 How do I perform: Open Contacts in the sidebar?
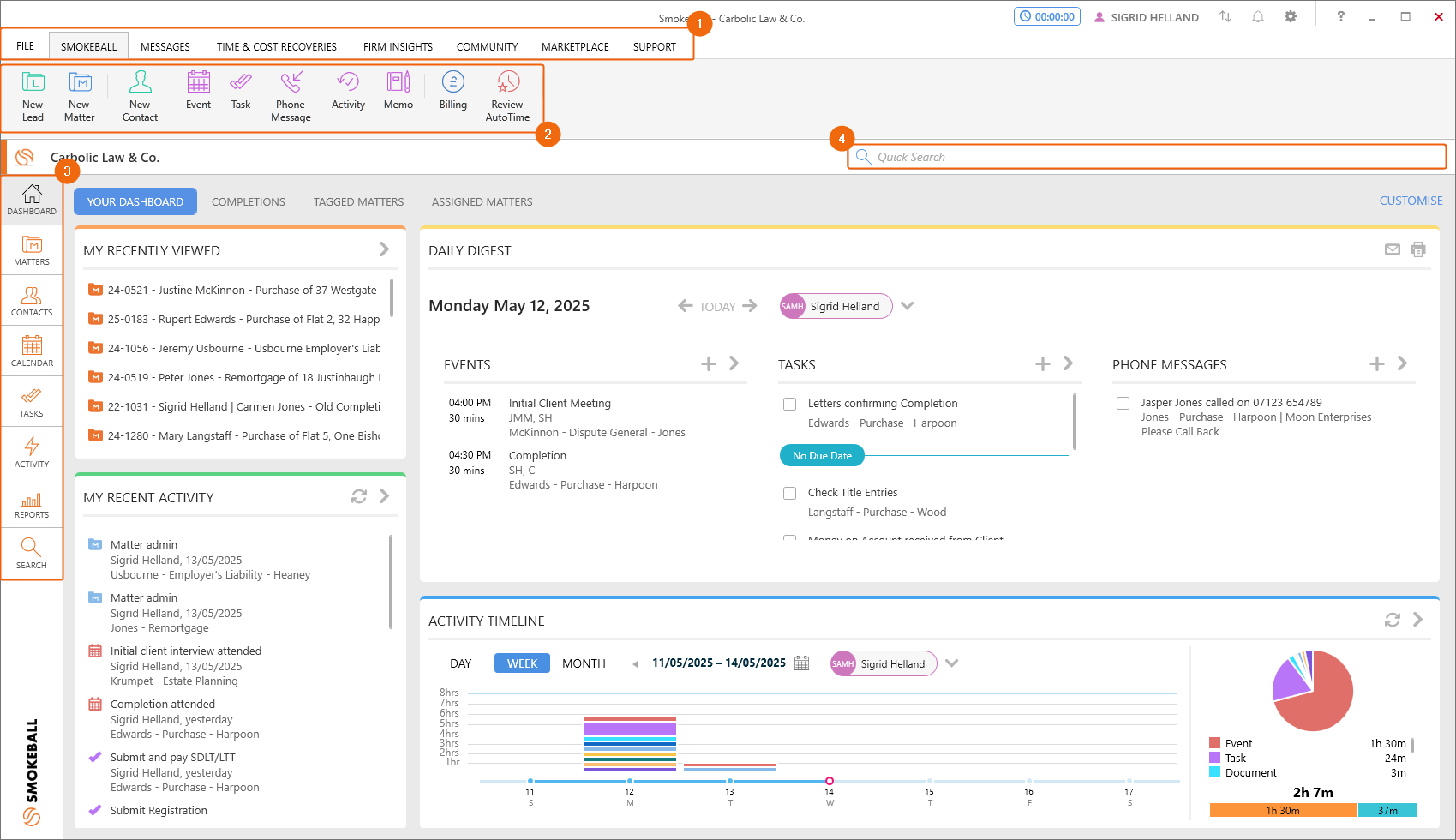pyautogui.click(x=32, y=301)
